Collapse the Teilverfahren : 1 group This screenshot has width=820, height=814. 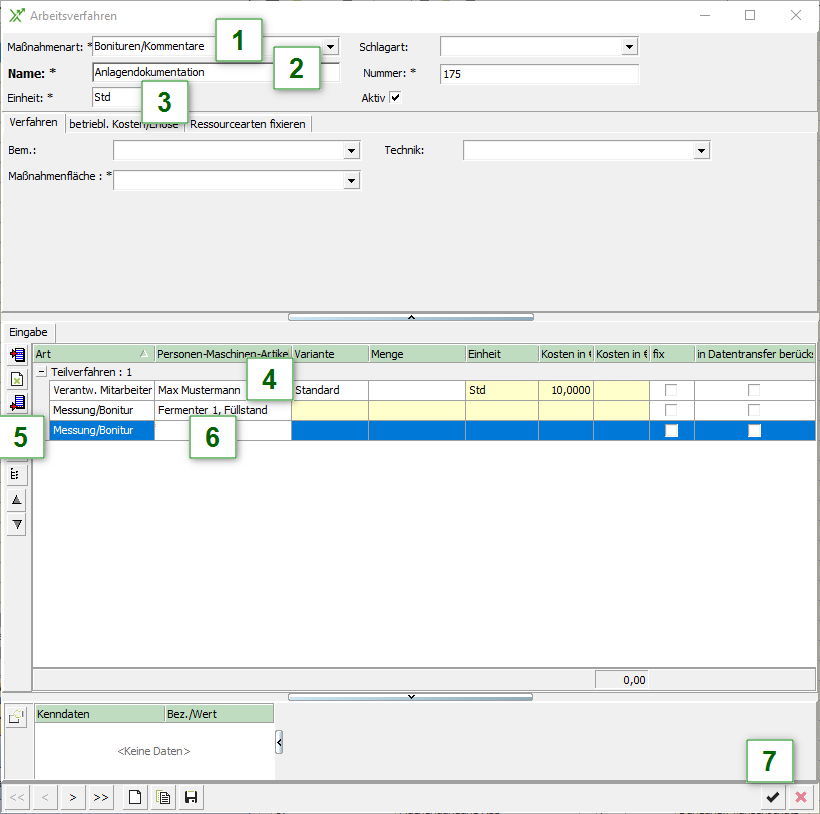pos(42,371)
